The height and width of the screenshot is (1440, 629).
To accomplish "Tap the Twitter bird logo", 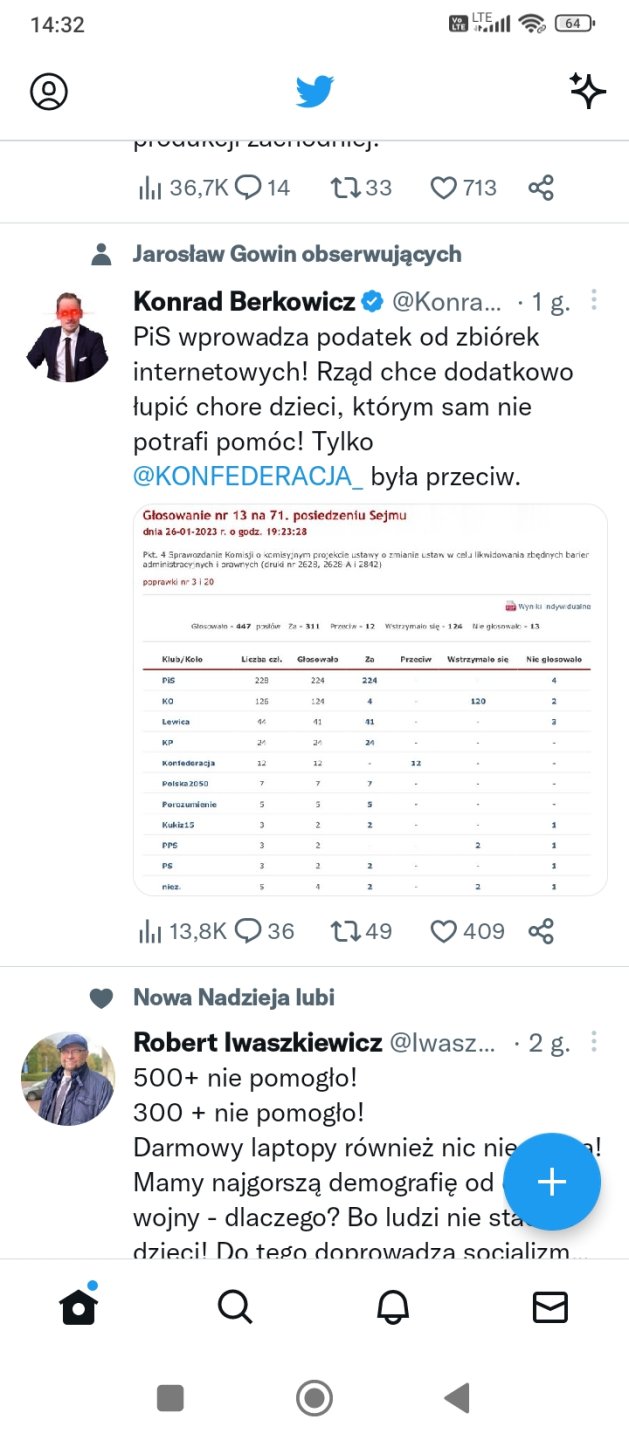I will point(314,92).
